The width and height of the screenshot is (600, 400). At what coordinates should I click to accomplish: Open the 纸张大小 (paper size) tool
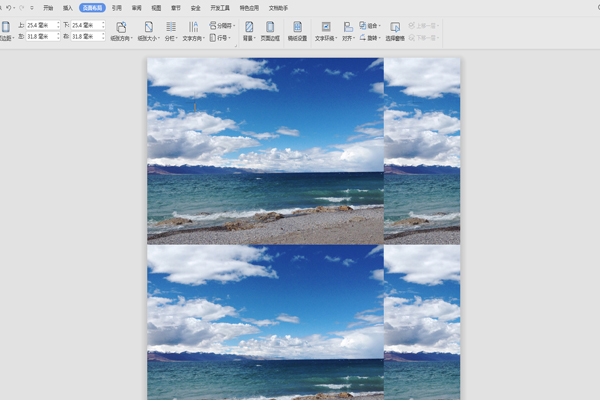point(148,27)
